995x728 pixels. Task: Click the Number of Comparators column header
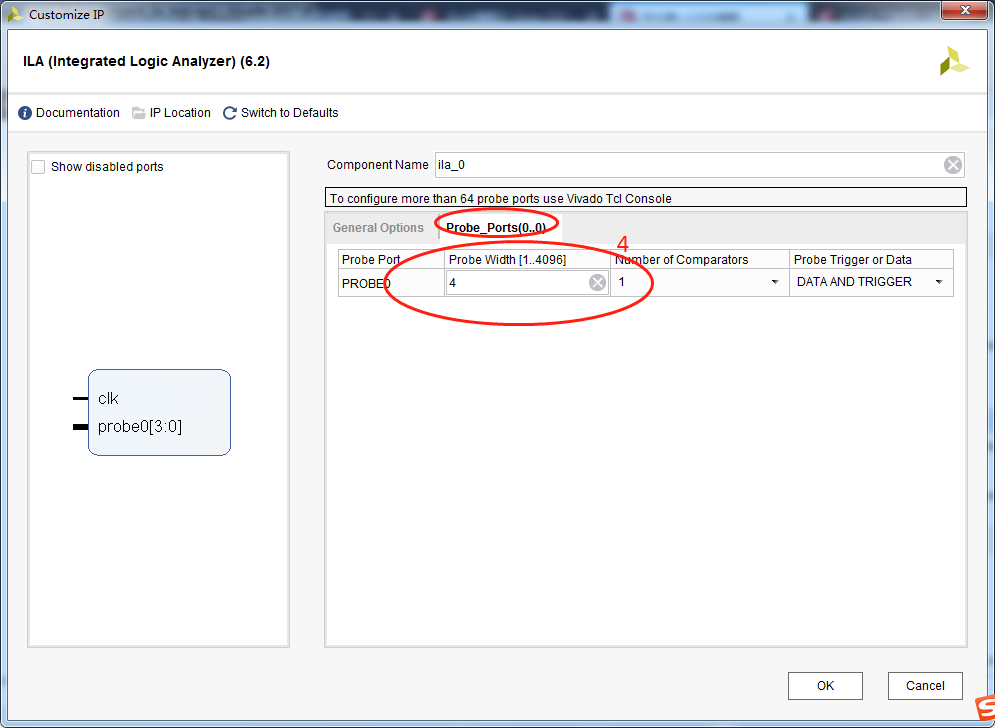pos(700,260)
